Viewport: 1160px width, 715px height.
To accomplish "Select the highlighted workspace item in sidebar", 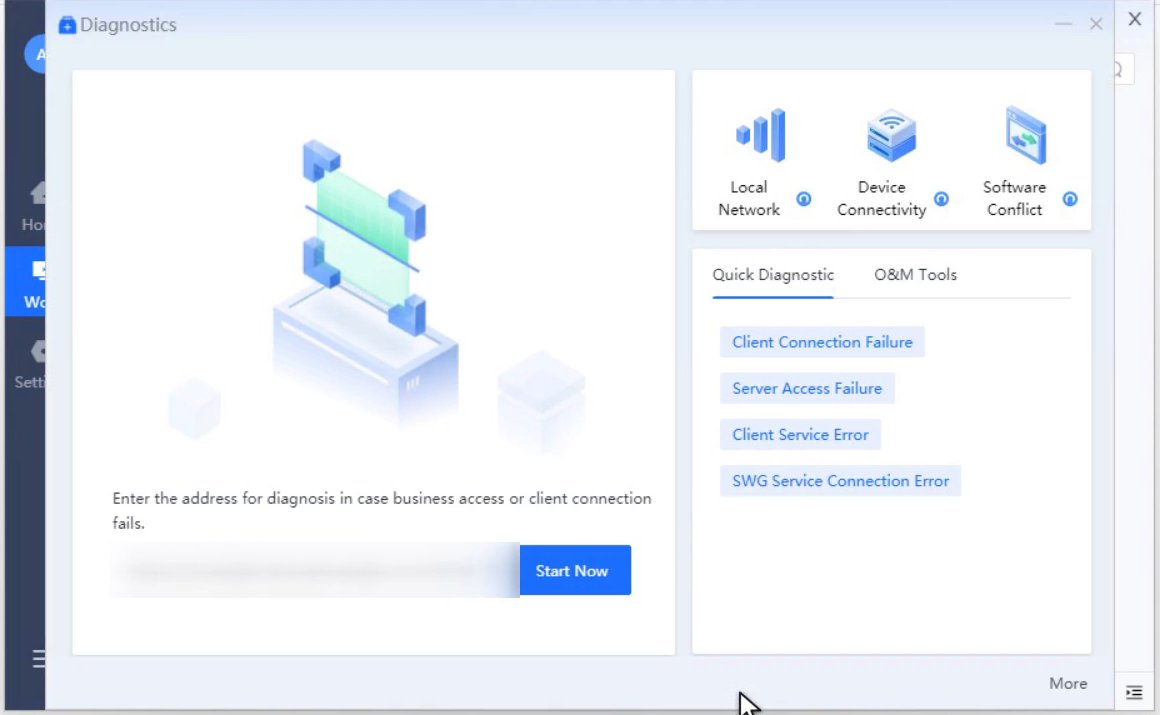I will tap(27, 282).
